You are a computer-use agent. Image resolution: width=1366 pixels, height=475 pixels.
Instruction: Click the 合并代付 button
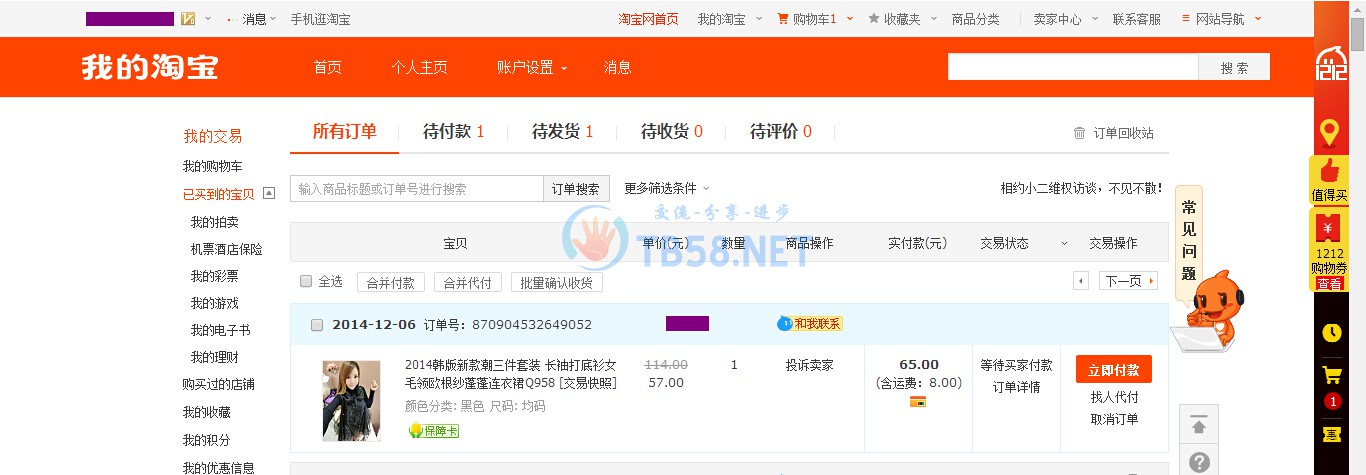[468, 282]
